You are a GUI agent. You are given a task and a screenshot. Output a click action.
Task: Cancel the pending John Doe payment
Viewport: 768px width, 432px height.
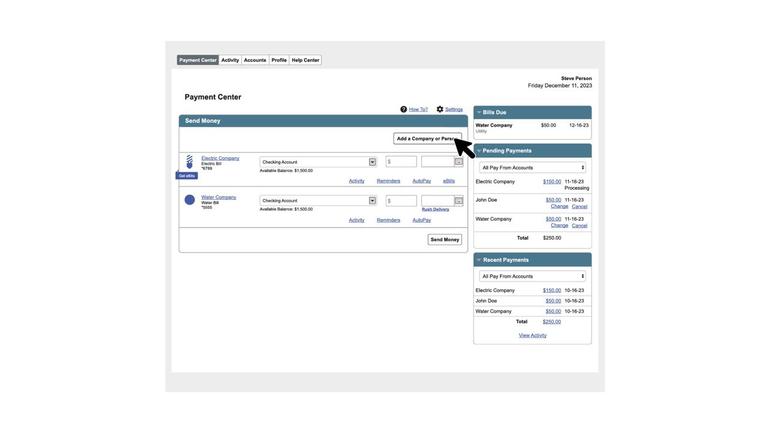(x=579, y=207)
